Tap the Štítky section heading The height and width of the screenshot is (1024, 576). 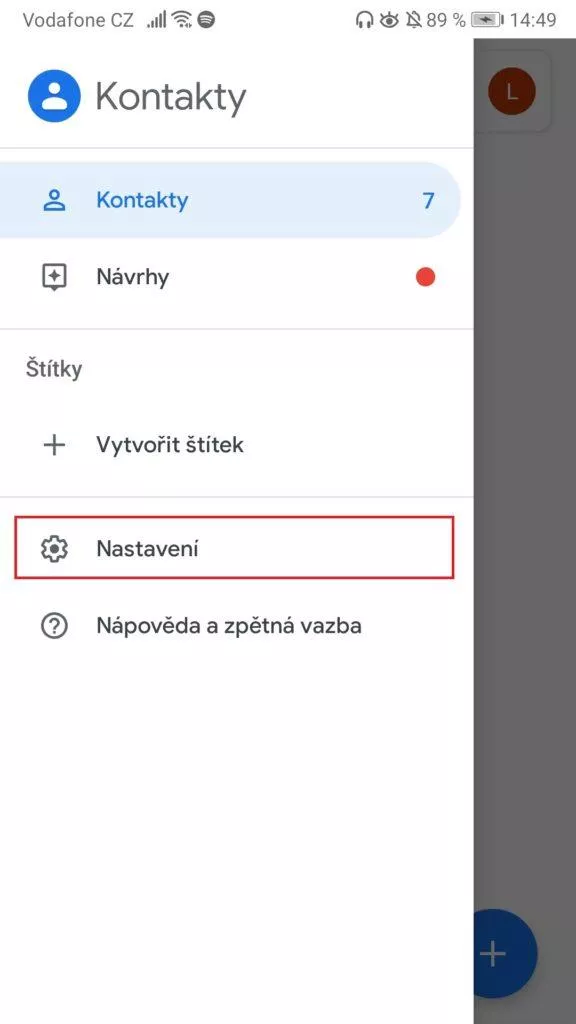54,370
